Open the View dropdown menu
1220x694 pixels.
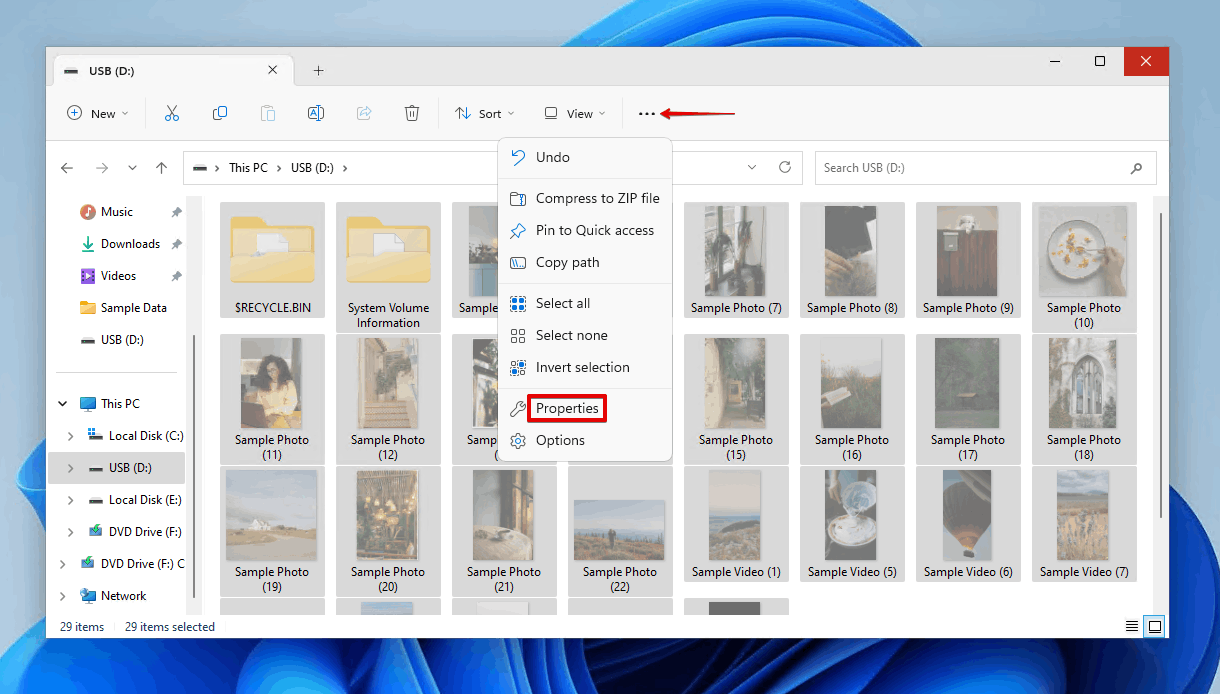pyautogui.click(x=575, y=114)
